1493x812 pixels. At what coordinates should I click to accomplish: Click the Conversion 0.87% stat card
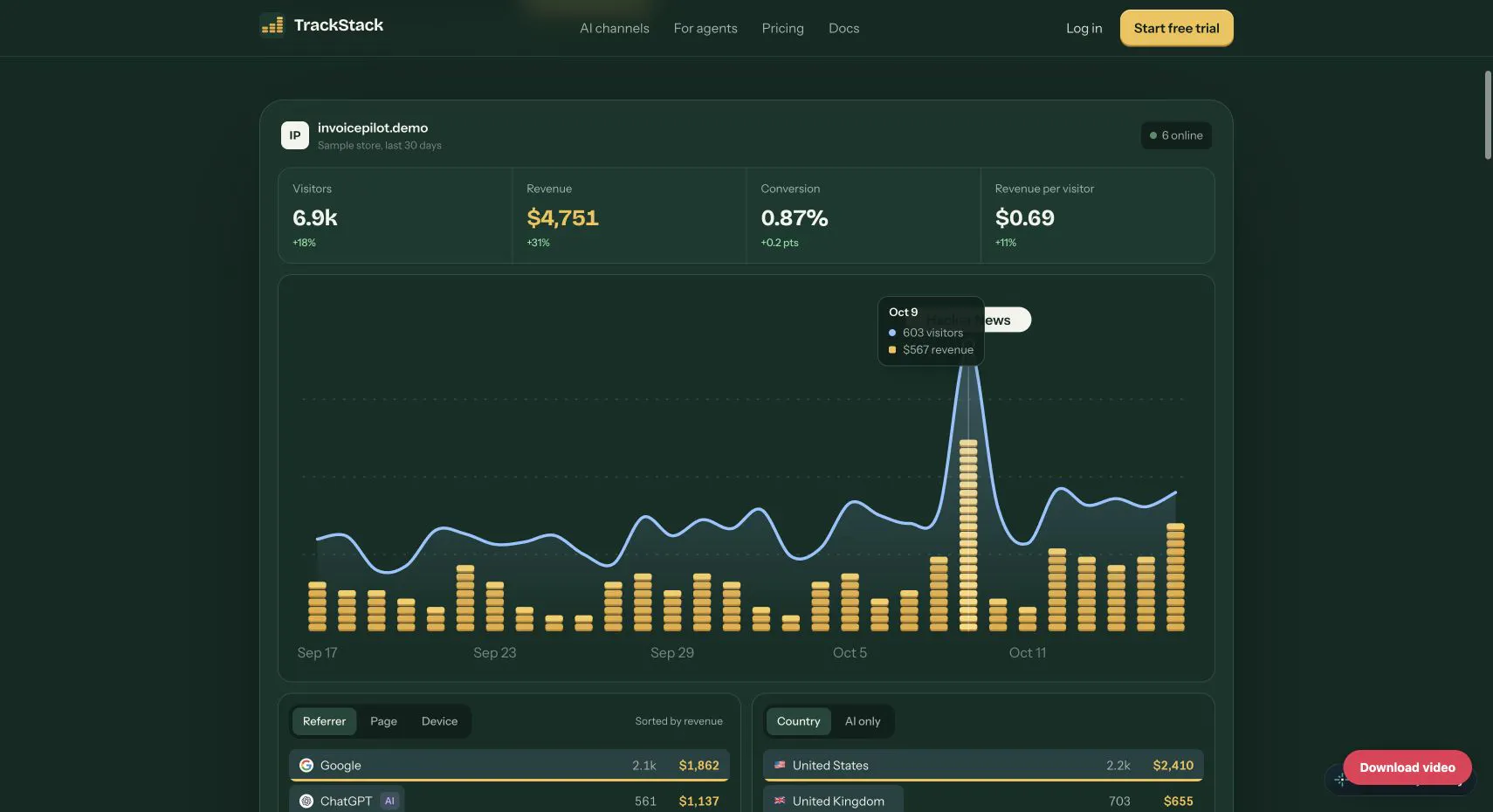[x=863, y=216]
